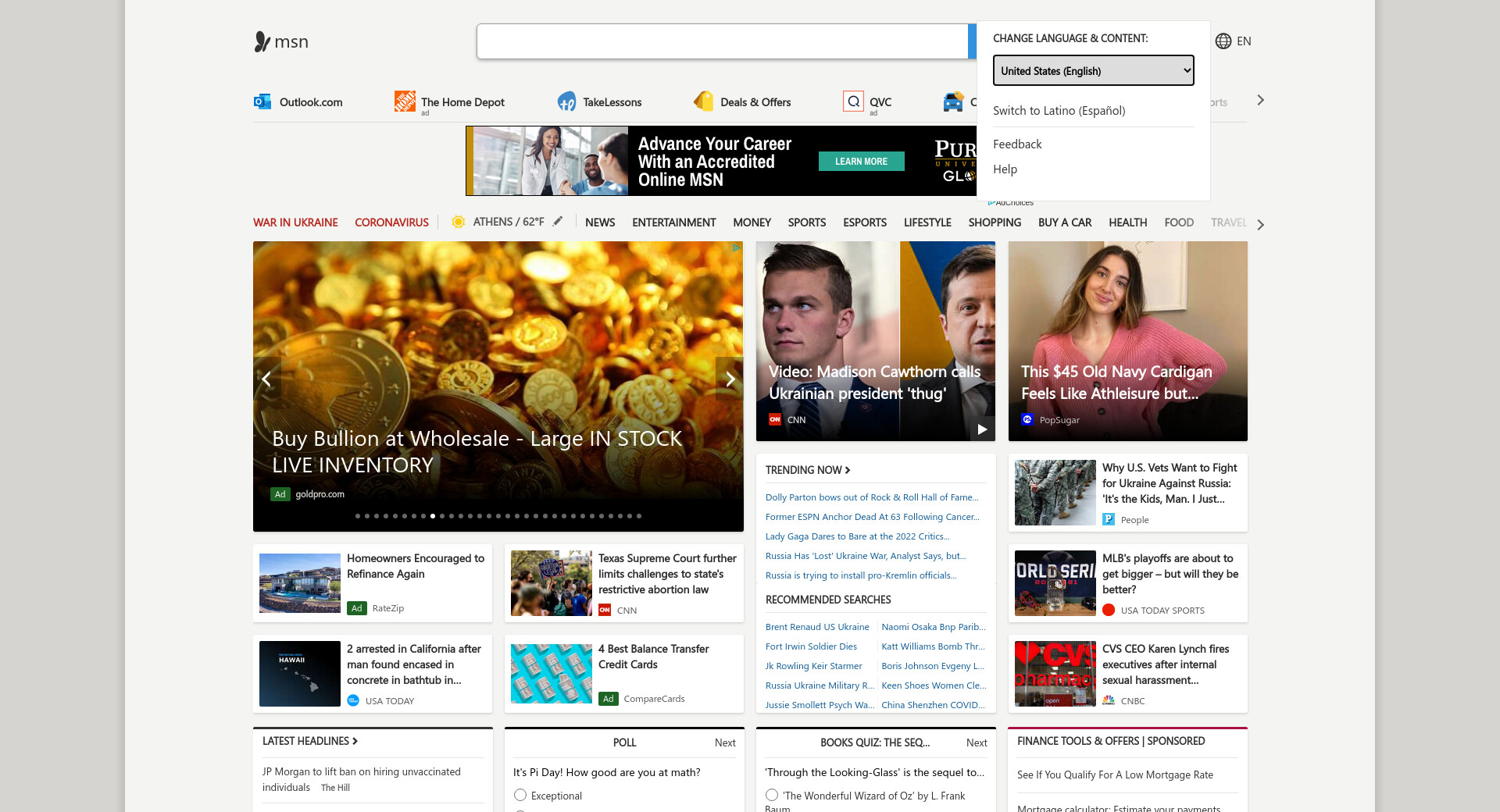Search 'Naomi Osaka Bnp Parib...' recommended link
This screenshot has height=812, width=1500.
click(934, 627)
